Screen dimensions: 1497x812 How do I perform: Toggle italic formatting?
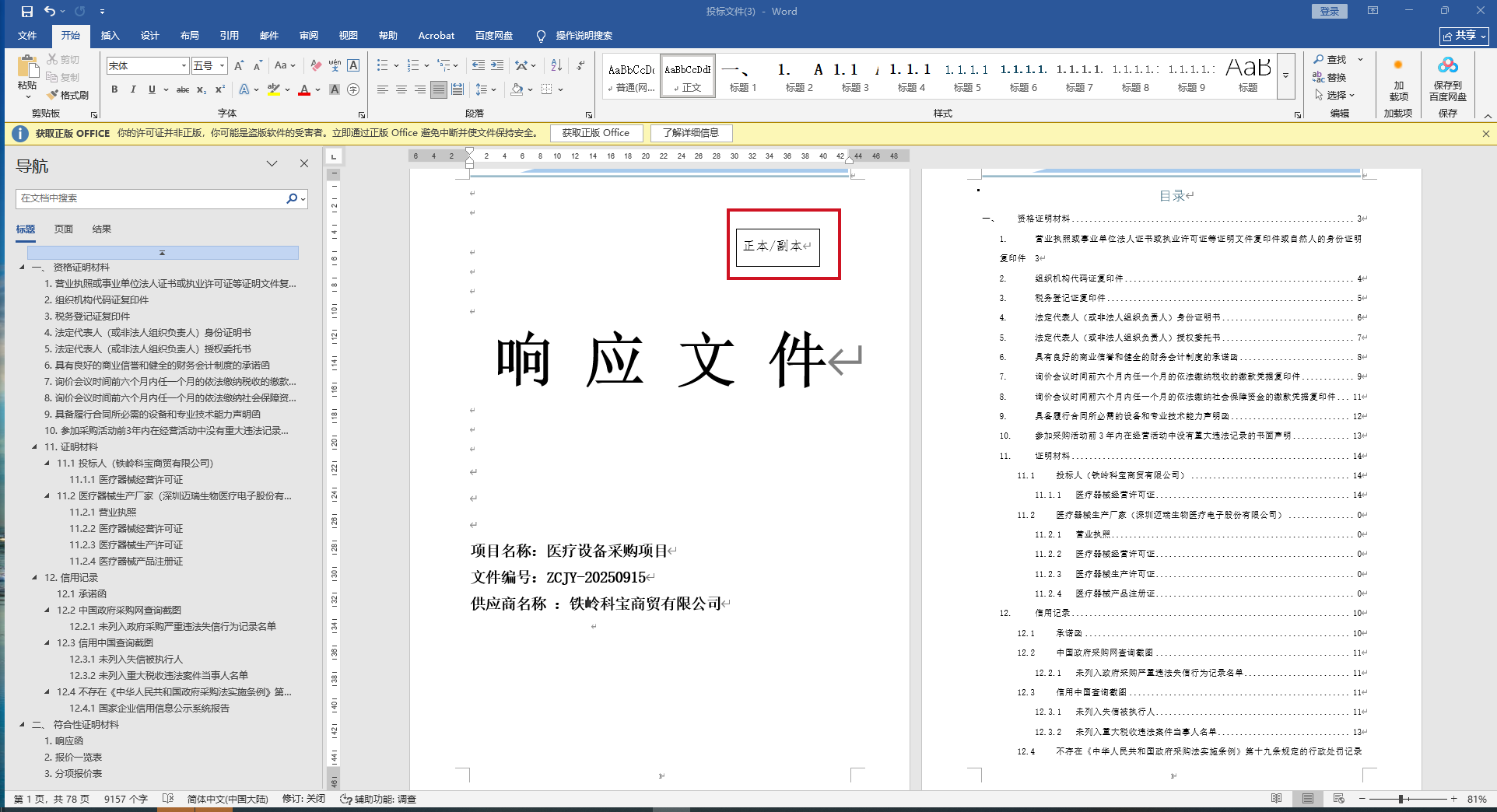point(133,89)
